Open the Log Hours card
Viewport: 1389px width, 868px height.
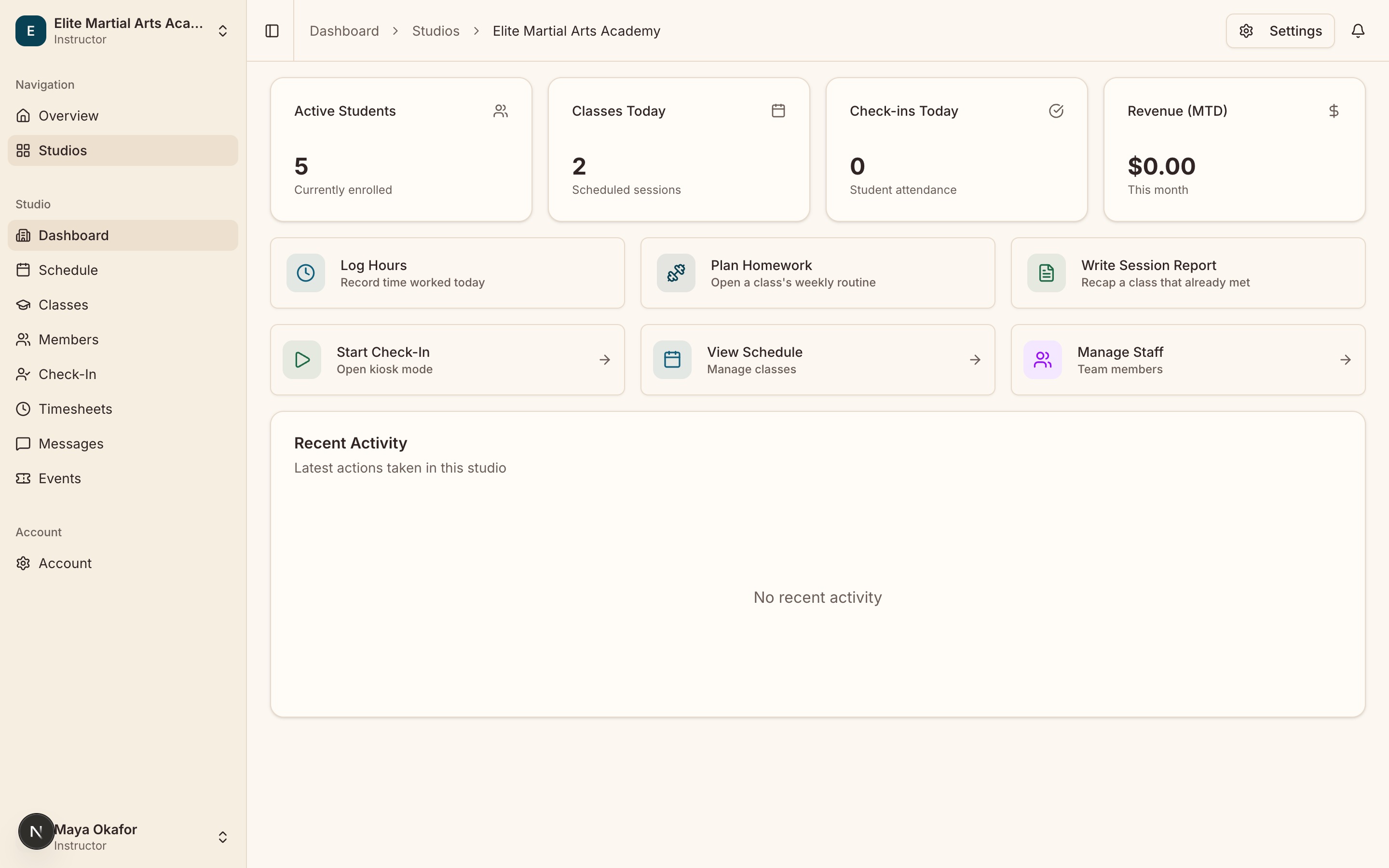pyautogui.click(x=447, y=272)
